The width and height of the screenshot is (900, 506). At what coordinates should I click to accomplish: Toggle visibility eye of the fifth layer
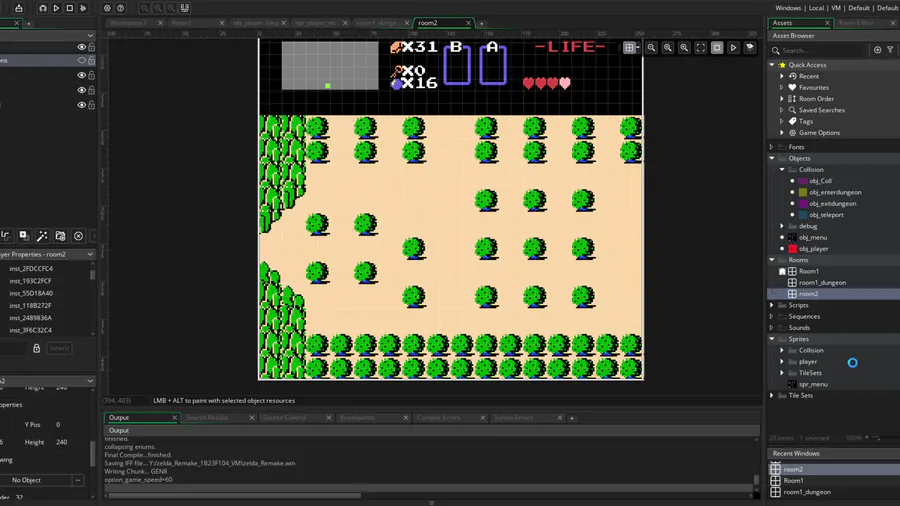(82, 105)
